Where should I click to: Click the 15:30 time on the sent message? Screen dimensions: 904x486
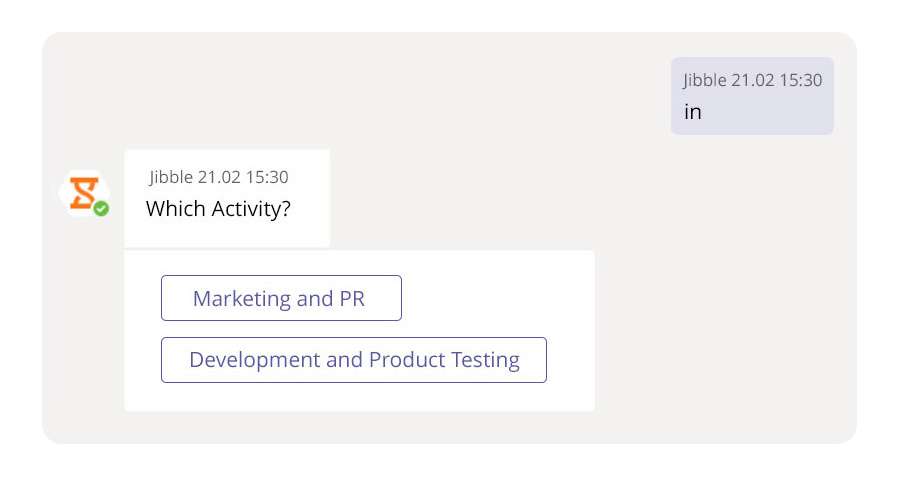pyautogui.click(x=800, y=80)
